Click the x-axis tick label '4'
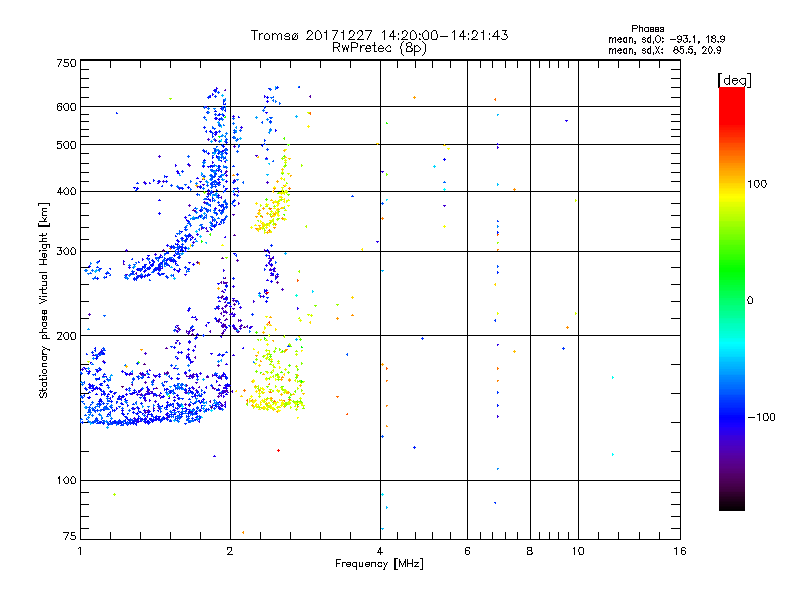This screenshot has height=600, width=800. pyautogui.click(x=380, y=551)
